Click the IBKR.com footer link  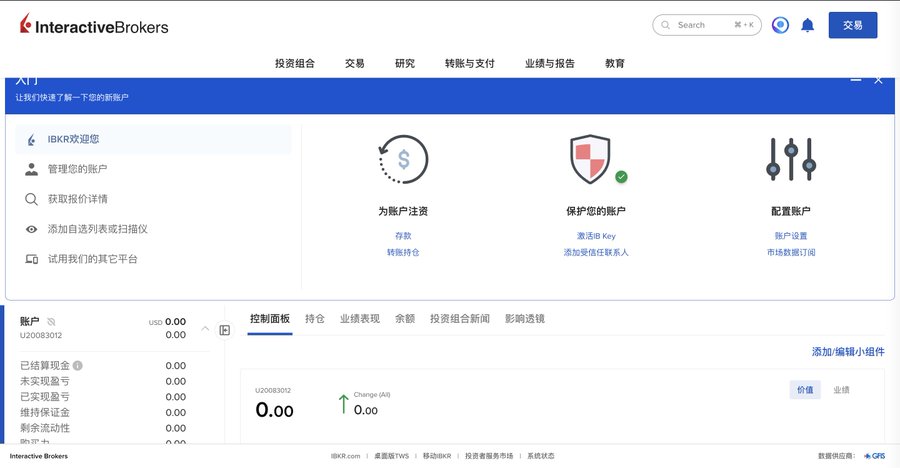click(346, 456)
